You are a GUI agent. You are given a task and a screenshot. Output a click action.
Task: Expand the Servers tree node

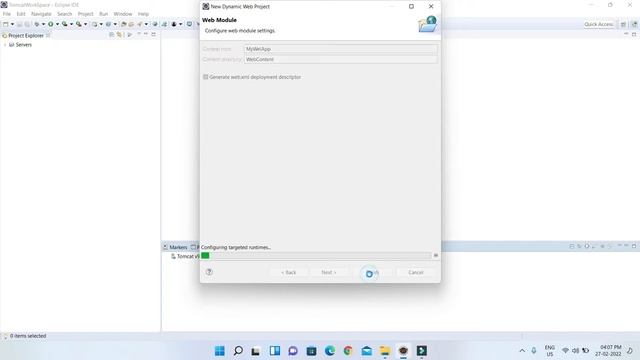pyautogui.click(x=5, y=45)
